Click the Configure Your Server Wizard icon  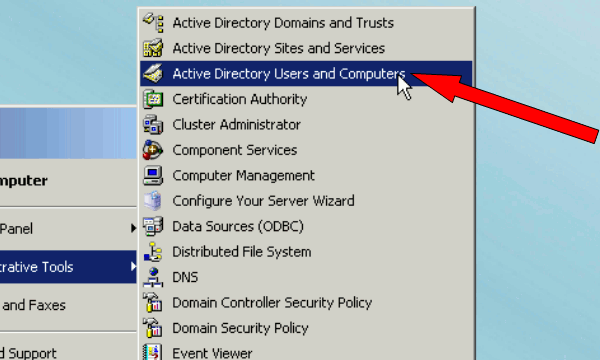[x=153, y=201]
